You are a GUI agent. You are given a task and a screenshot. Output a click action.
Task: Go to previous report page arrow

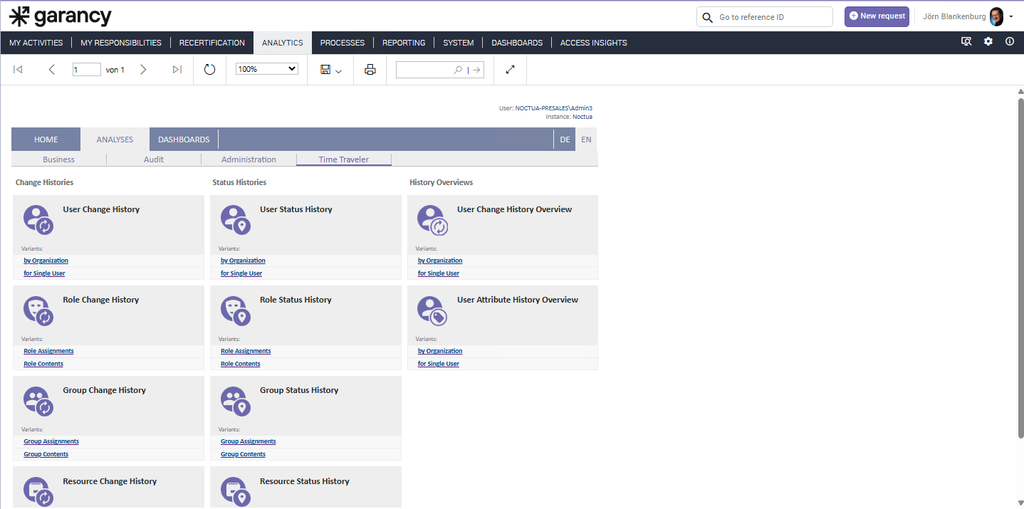tap(52, 69)
